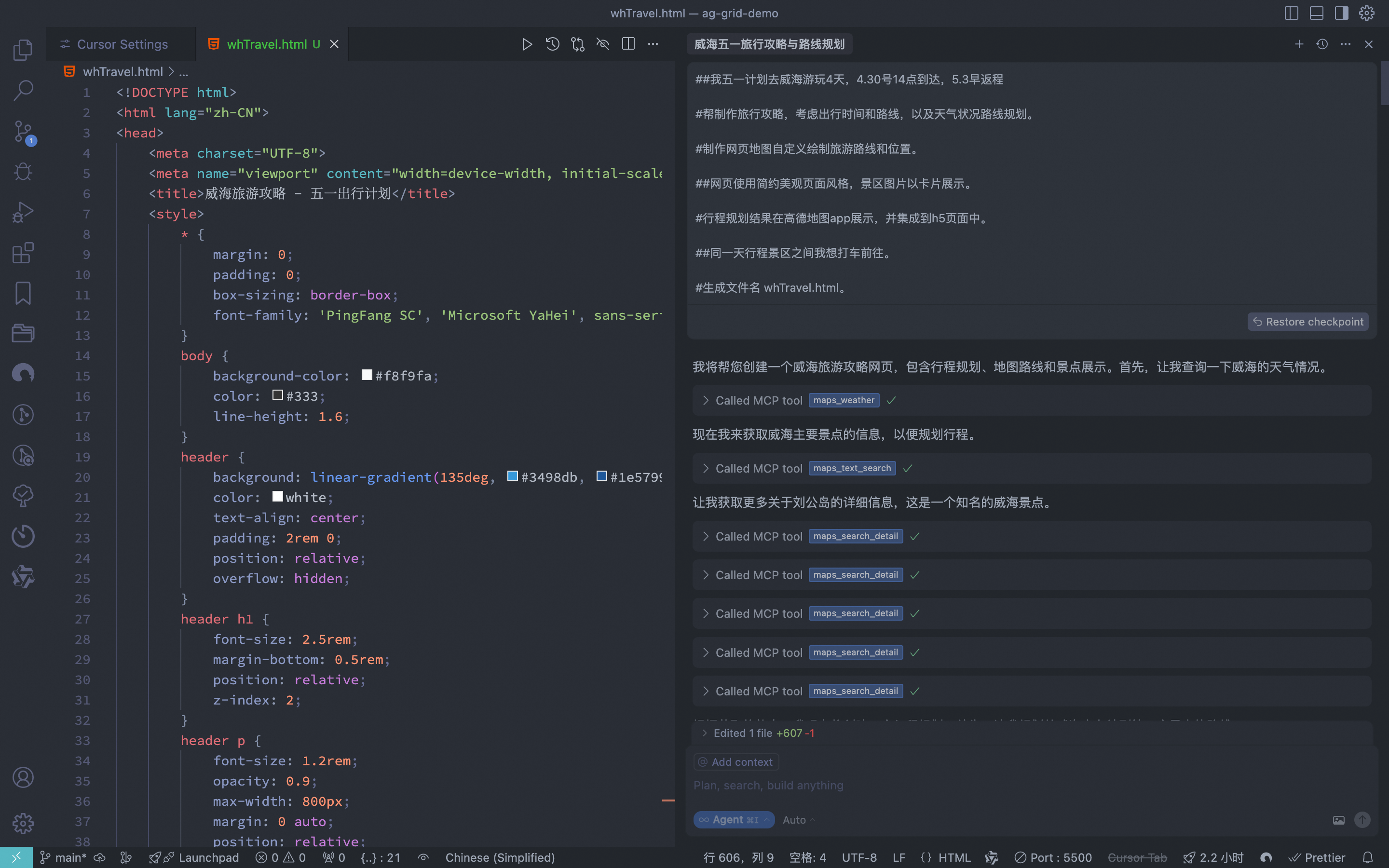Open the Manage gear in activity bar

[23, 824]
